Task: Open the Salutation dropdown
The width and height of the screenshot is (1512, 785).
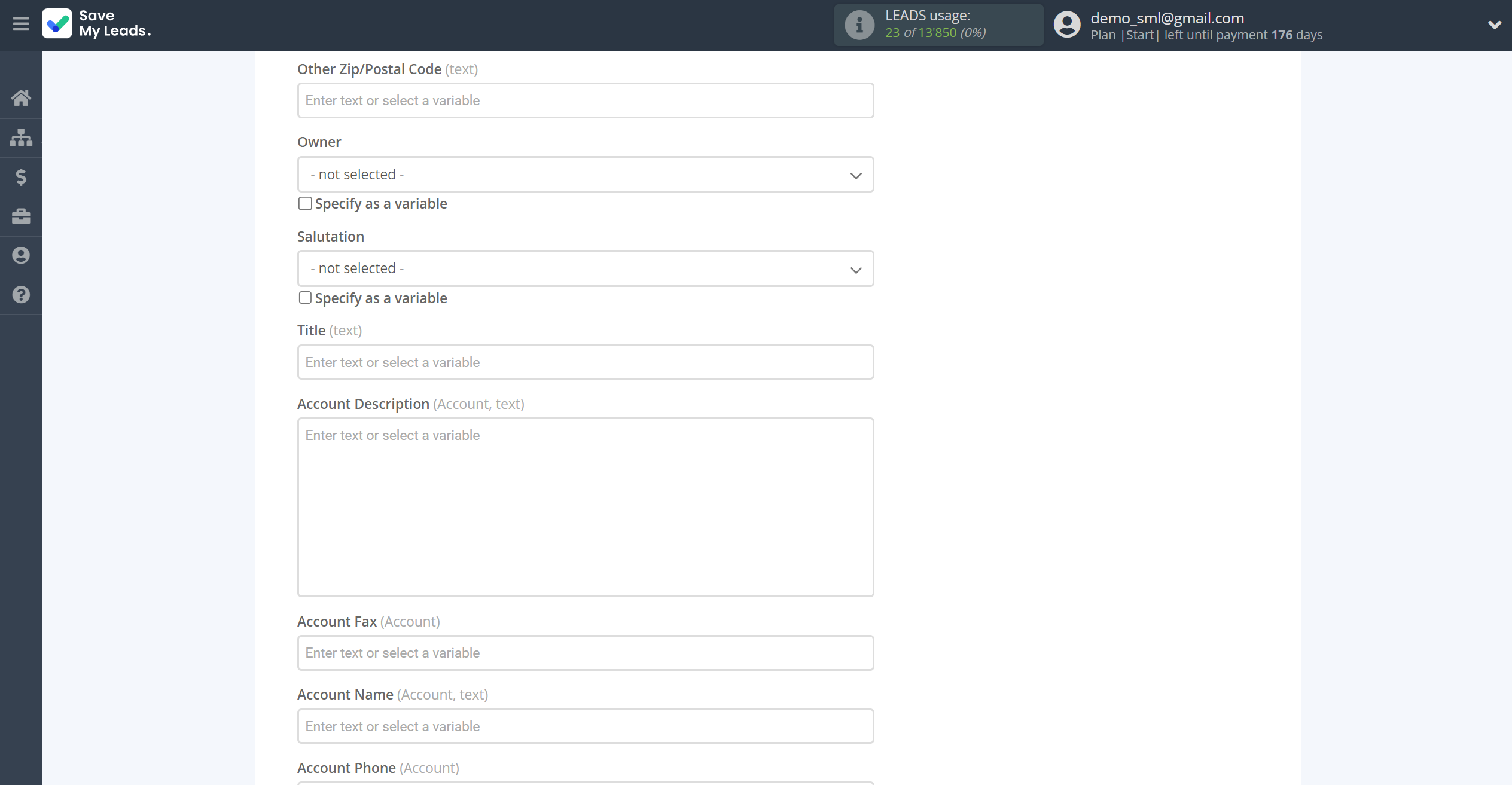Action: click(586, 268)
